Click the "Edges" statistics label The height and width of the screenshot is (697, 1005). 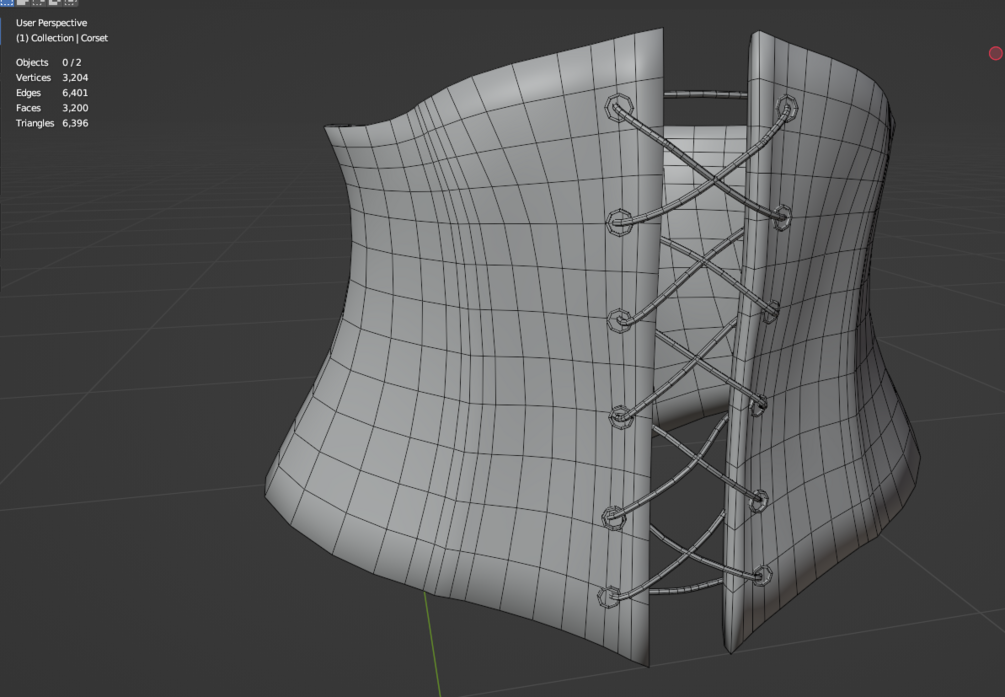click(x=28, y=93)
